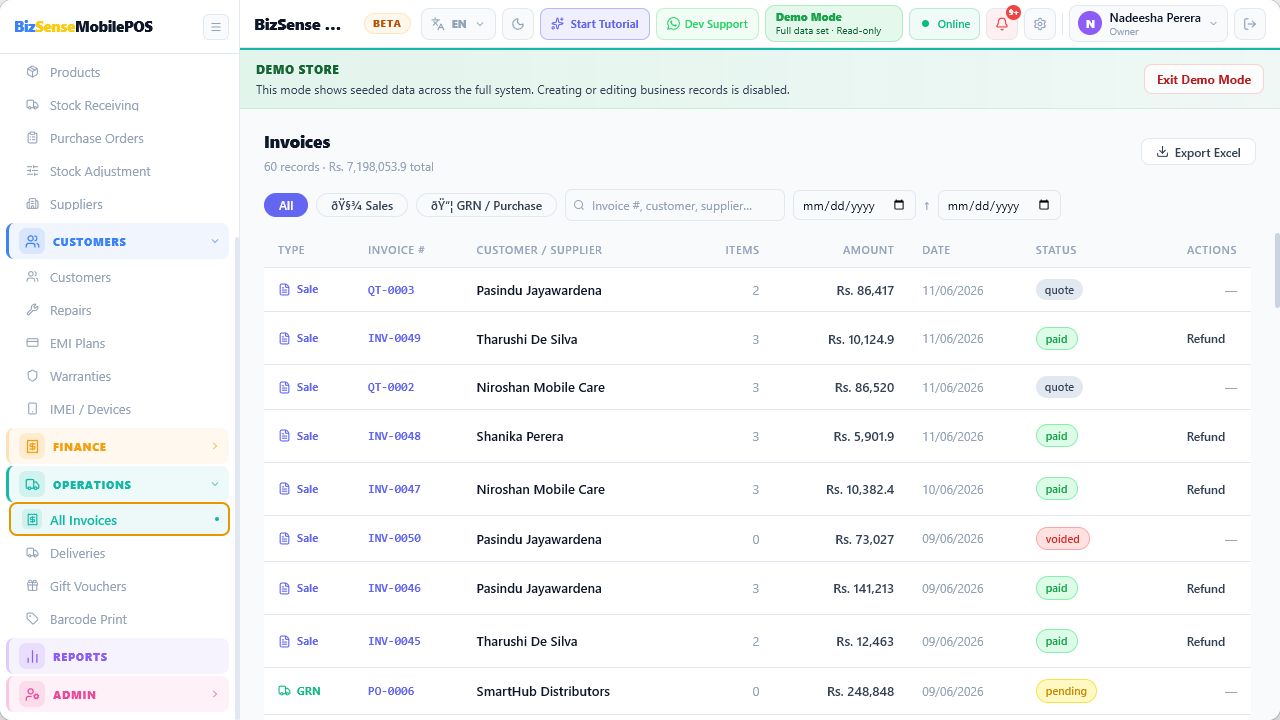Image resolution: width=1280 pixels, height=720 pixels.
Task: Select the All filter tab
Action: click(286, 205)
